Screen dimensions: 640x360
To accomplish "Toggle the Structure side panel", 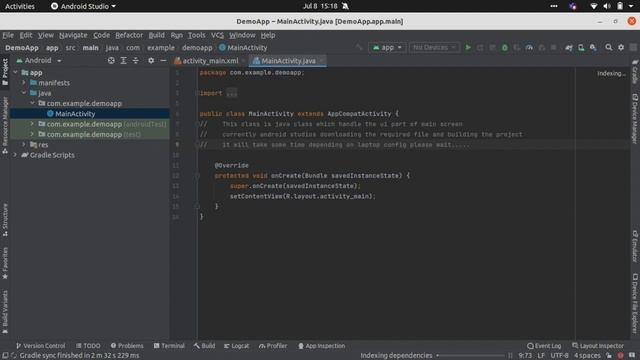I will click(x=5, y=220).
